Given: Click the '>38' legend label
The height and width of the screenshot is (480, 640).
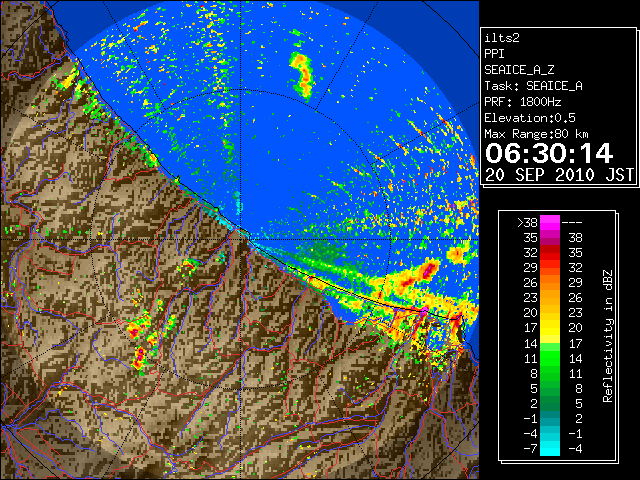Looking at the screenshot, I should pos(527,223).
